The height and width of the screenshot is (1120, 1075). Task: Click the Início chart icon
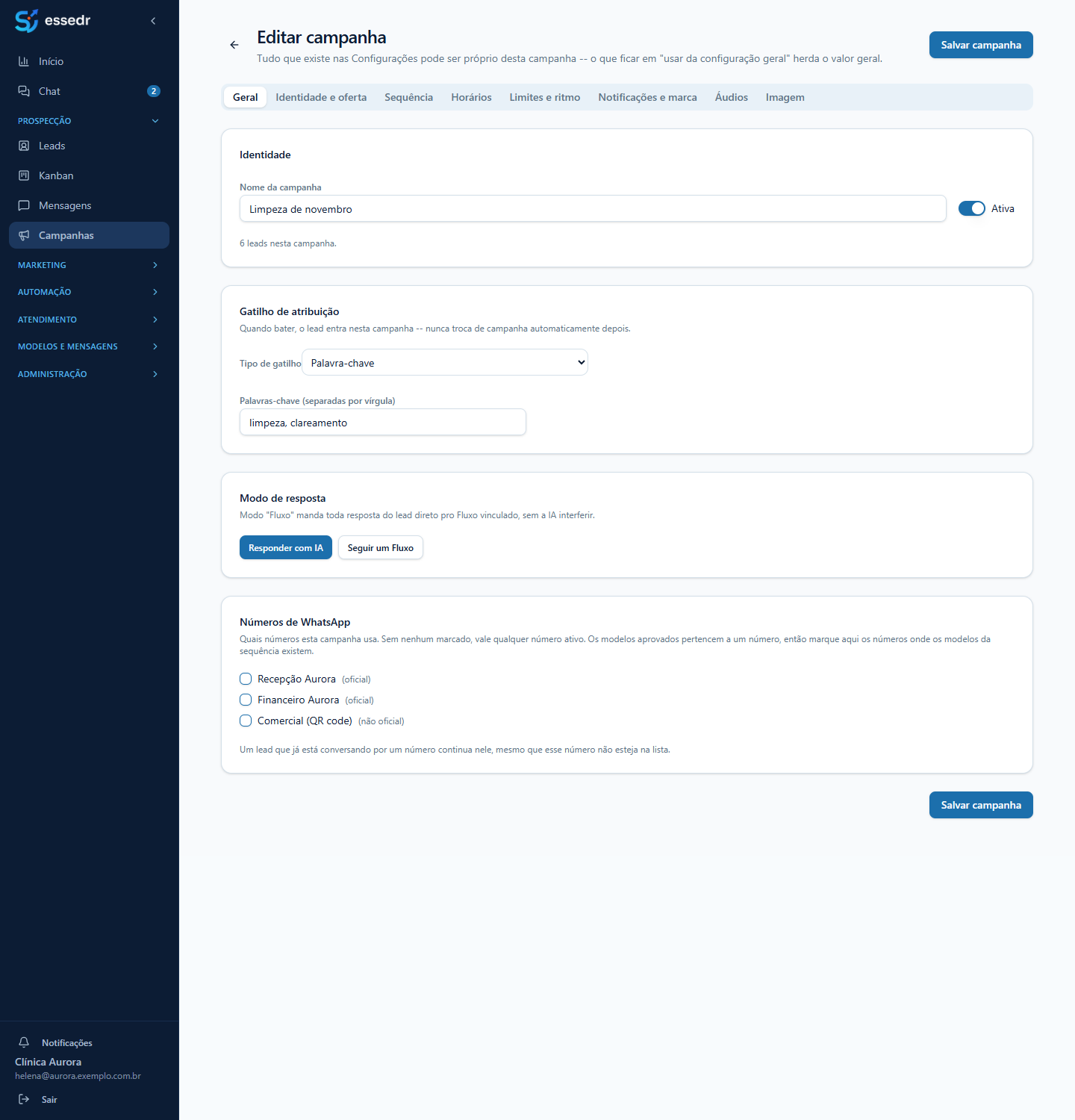pyautogui.click(x=24, y=61)
